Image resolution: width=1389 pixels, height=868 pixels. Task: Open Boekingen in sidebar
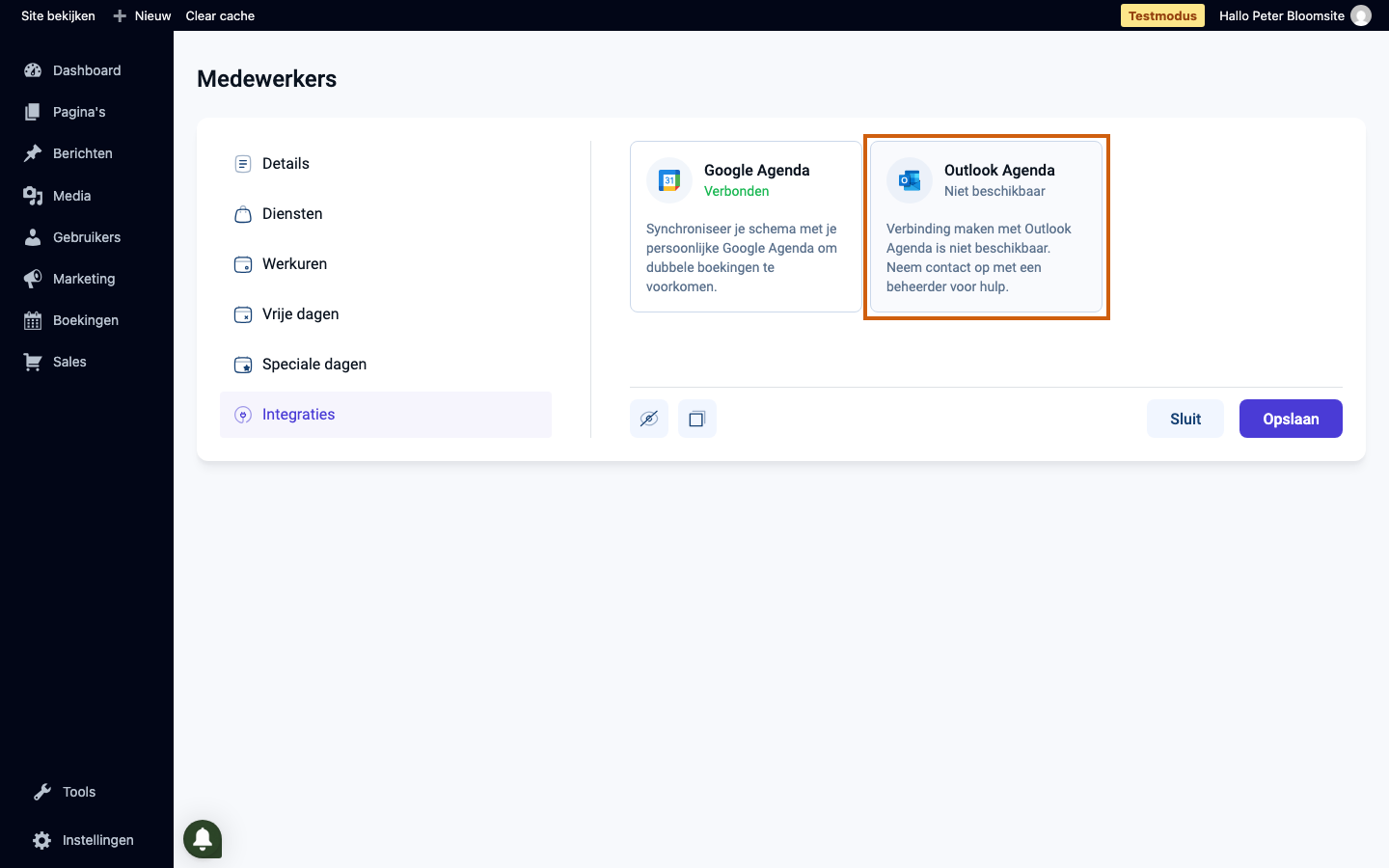[87, 320]
